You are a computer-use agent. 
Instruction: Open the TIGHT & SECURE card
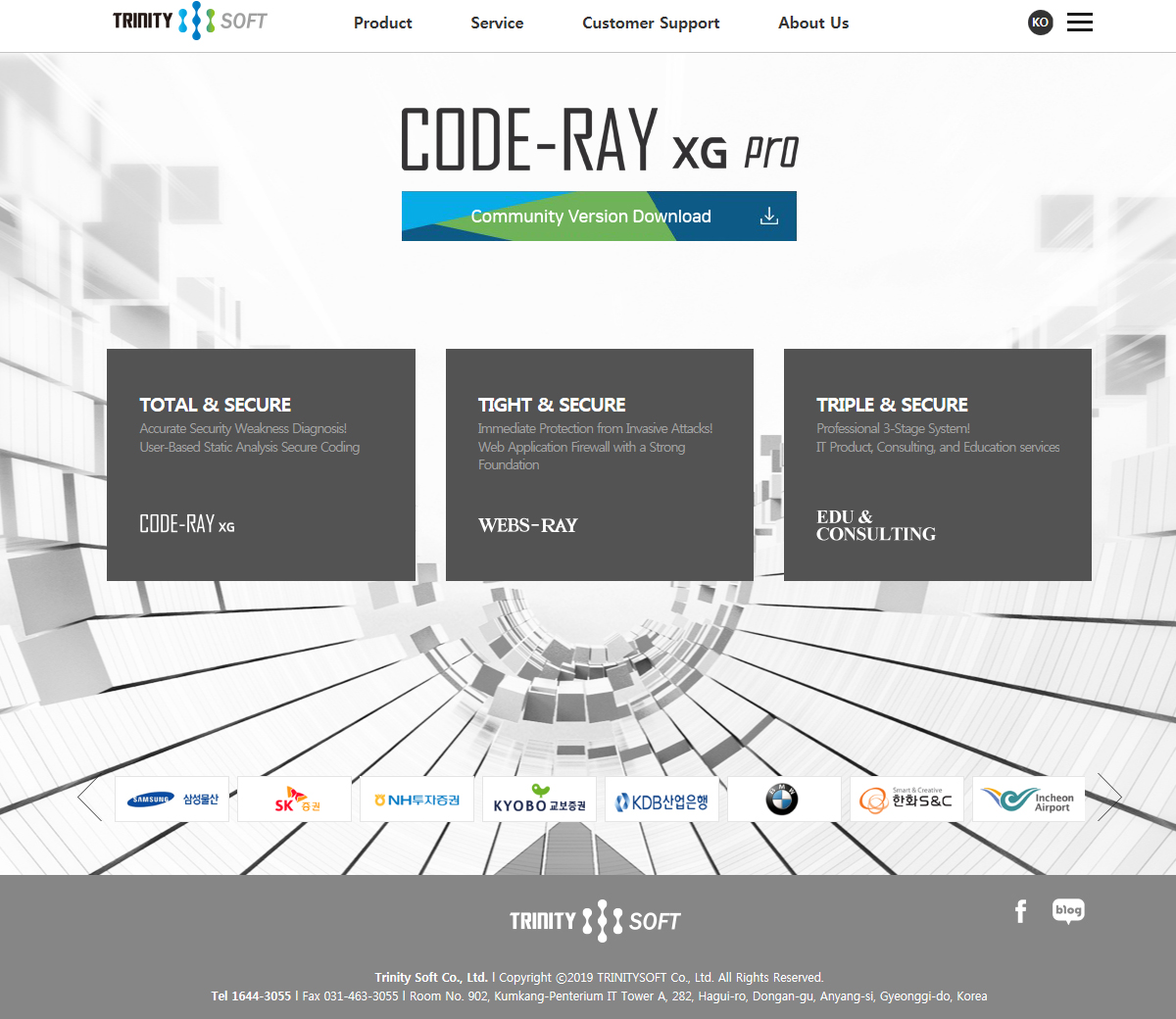[x=600, y=464]
